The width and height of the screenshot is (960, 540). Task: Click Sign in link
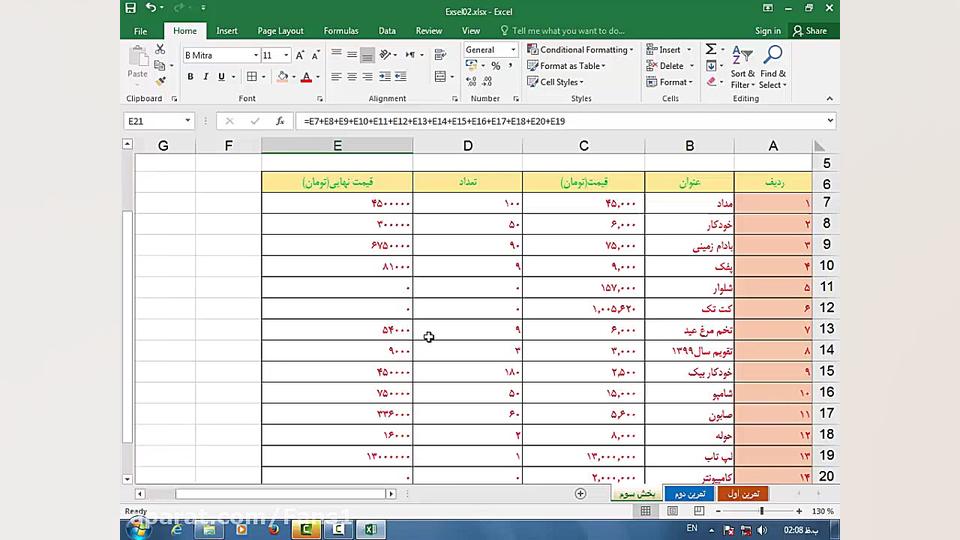(768, 31)
